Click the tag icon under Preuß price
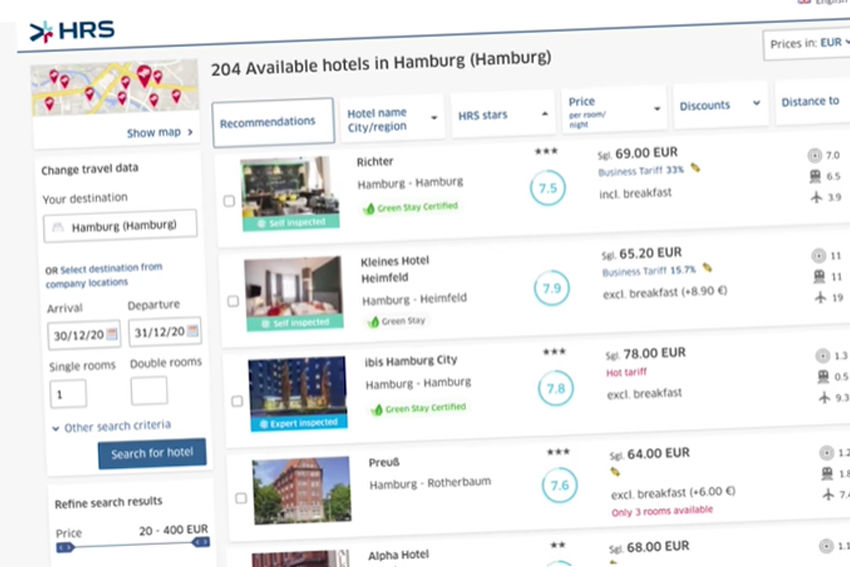 pyautogui.click(x=615, y=472)
